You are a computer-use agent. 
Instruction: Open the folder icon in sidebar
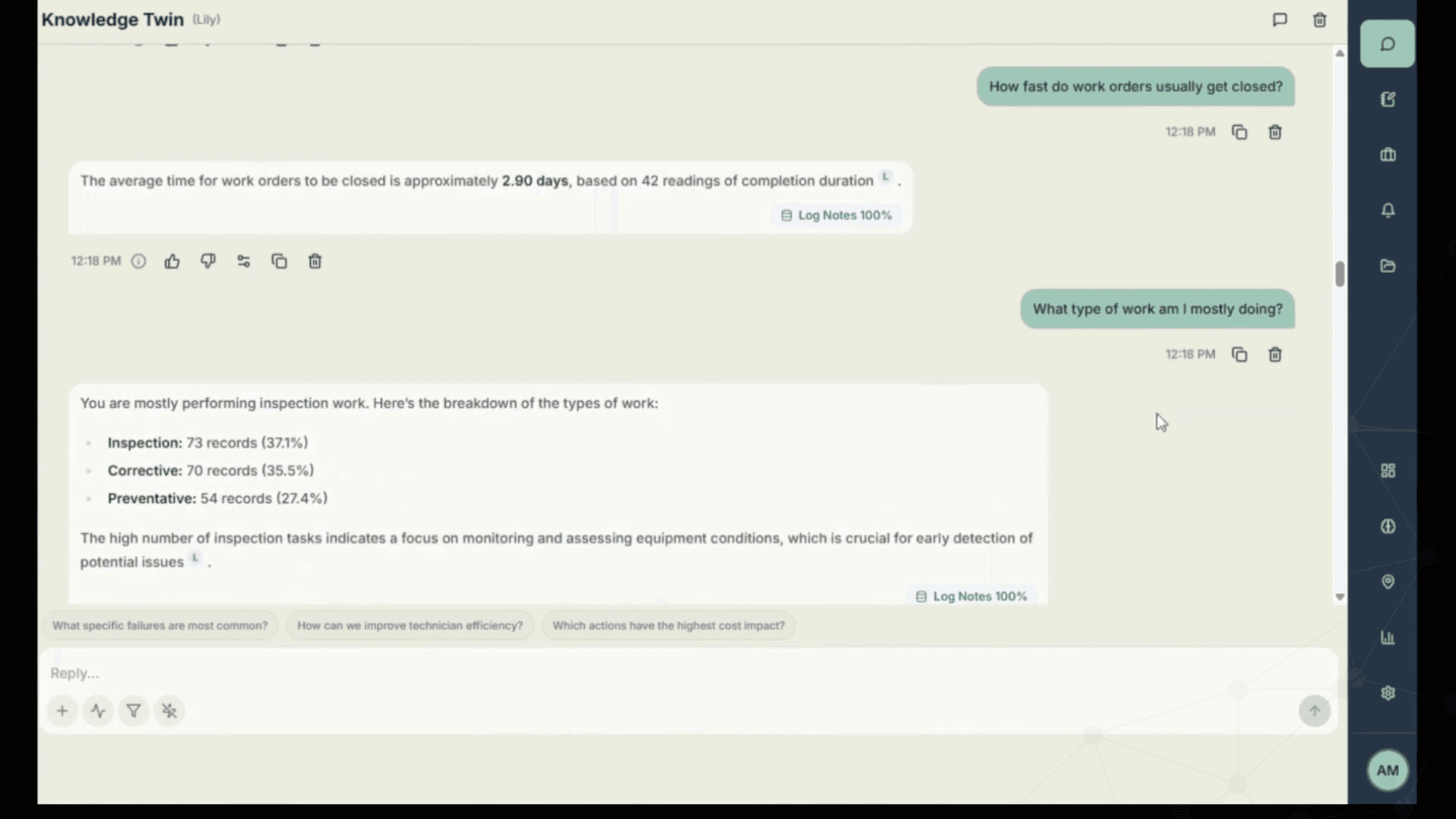pyautogui.click(x=1388, y=266)
